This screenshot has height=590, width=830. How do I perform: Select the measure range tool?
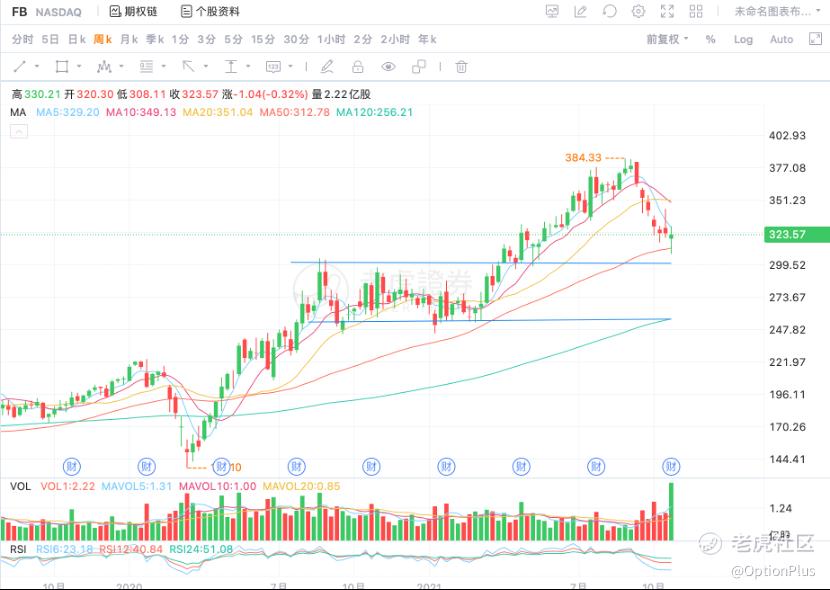231,67
